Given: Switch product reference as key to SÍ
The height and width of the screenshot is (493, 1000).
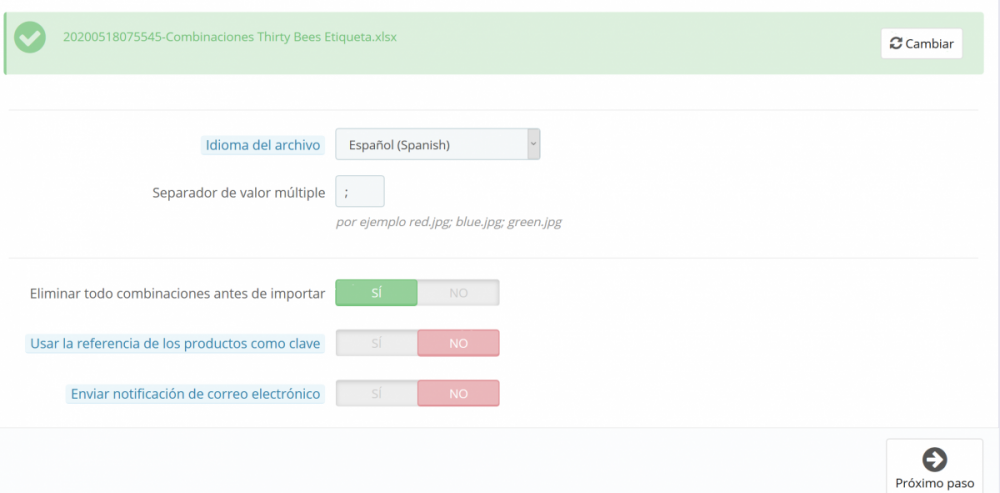Looking at the screenshot, I should (x=376, y=343).
